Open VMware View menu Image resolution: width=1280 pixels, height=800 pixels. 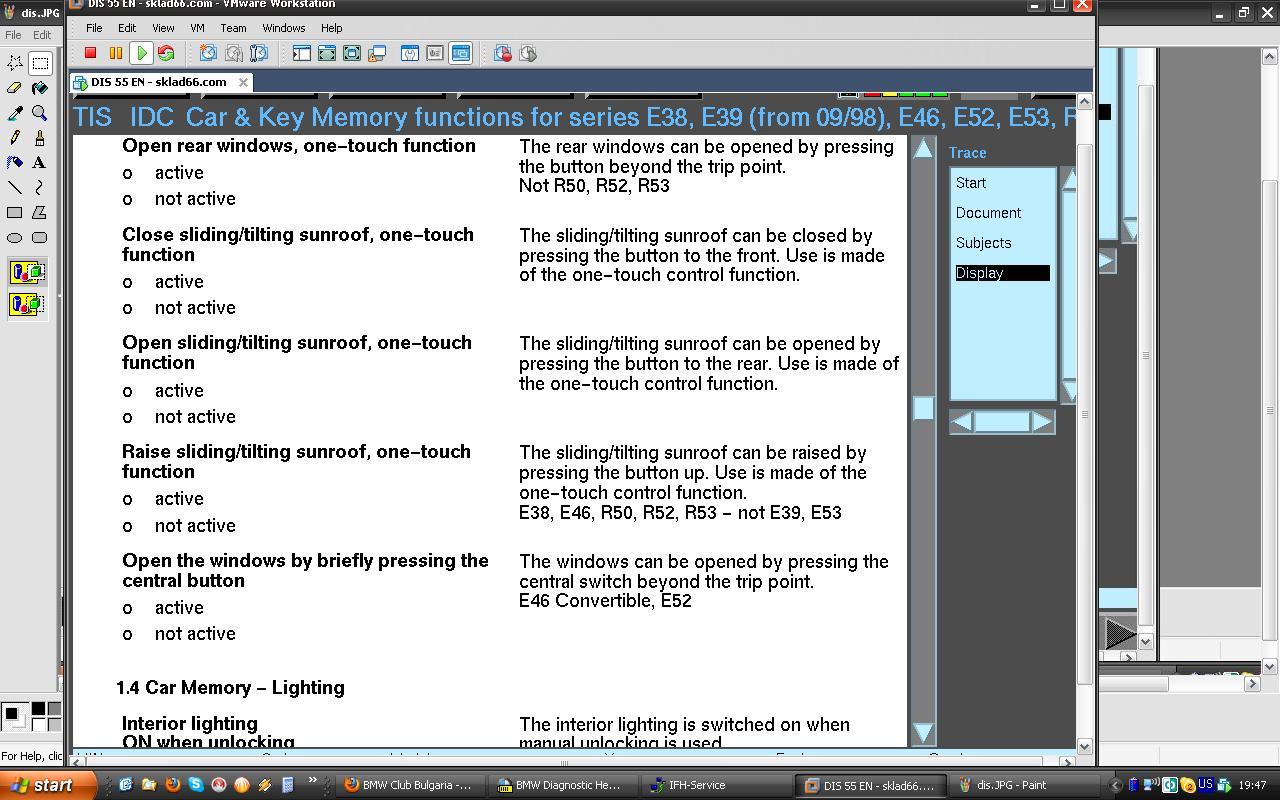163,28
